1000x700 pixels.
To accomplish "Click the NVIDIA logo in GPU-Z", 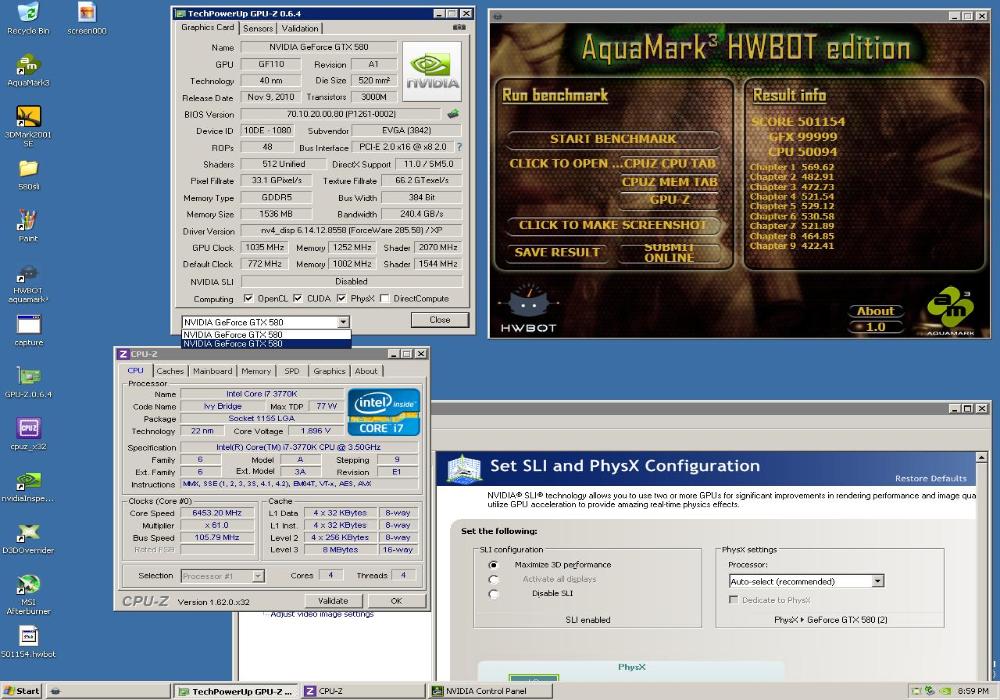I will (x=432, y=71).
